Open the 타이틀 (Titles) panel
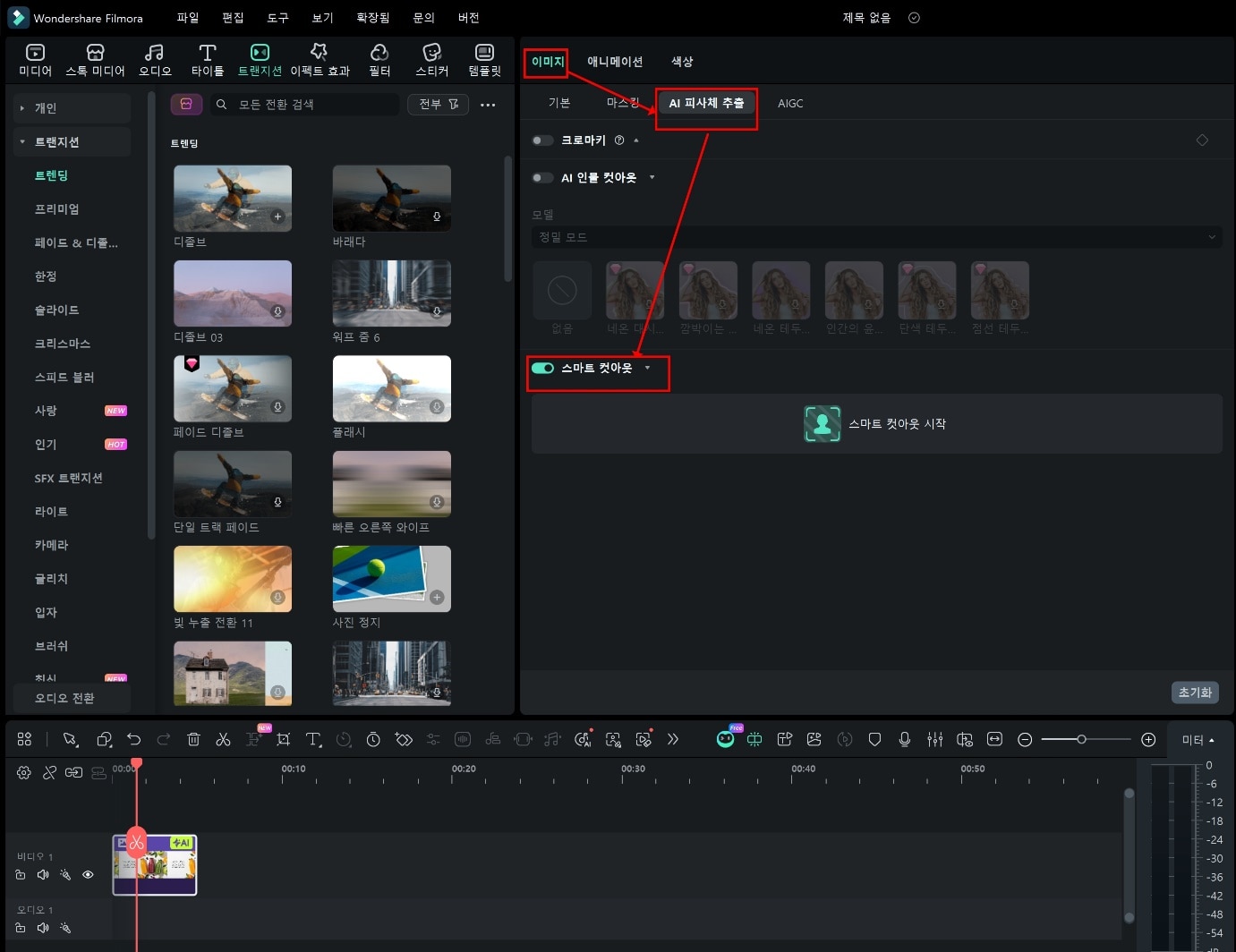Screen dimensions: 1236x952 pyautogui.click(x=207, y=60)
